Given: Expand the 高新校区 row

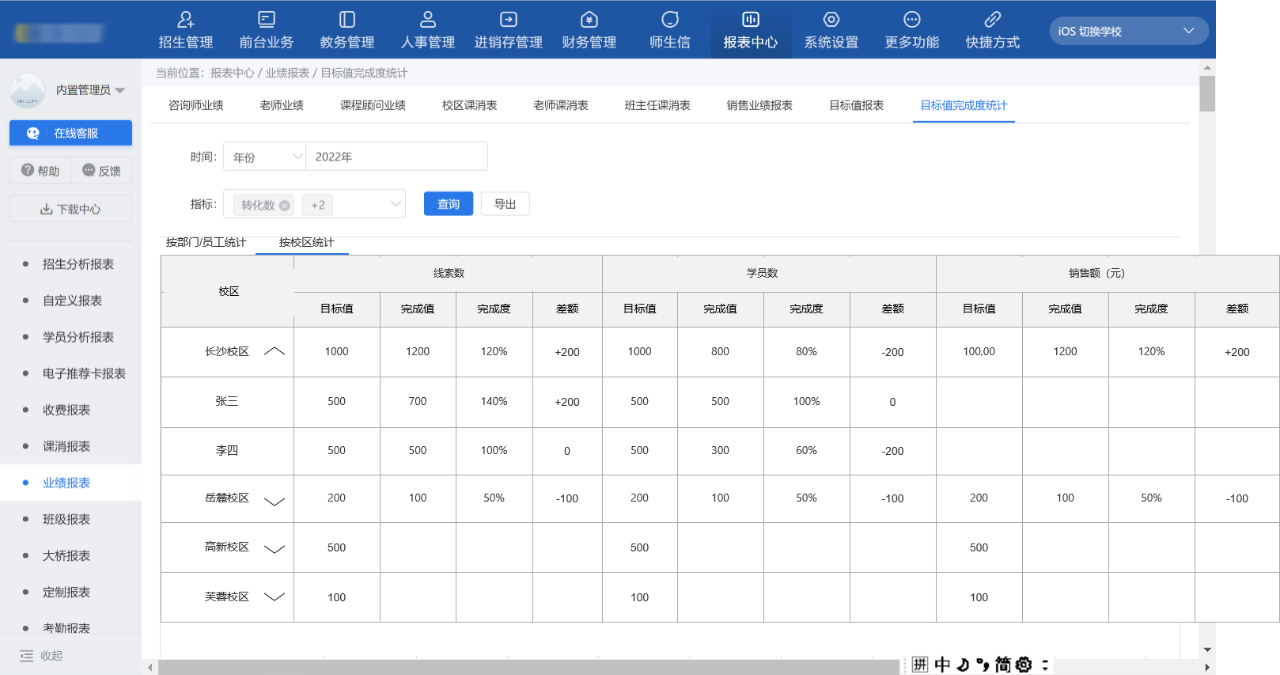Looking at the screenshot, I should [274, 548].
